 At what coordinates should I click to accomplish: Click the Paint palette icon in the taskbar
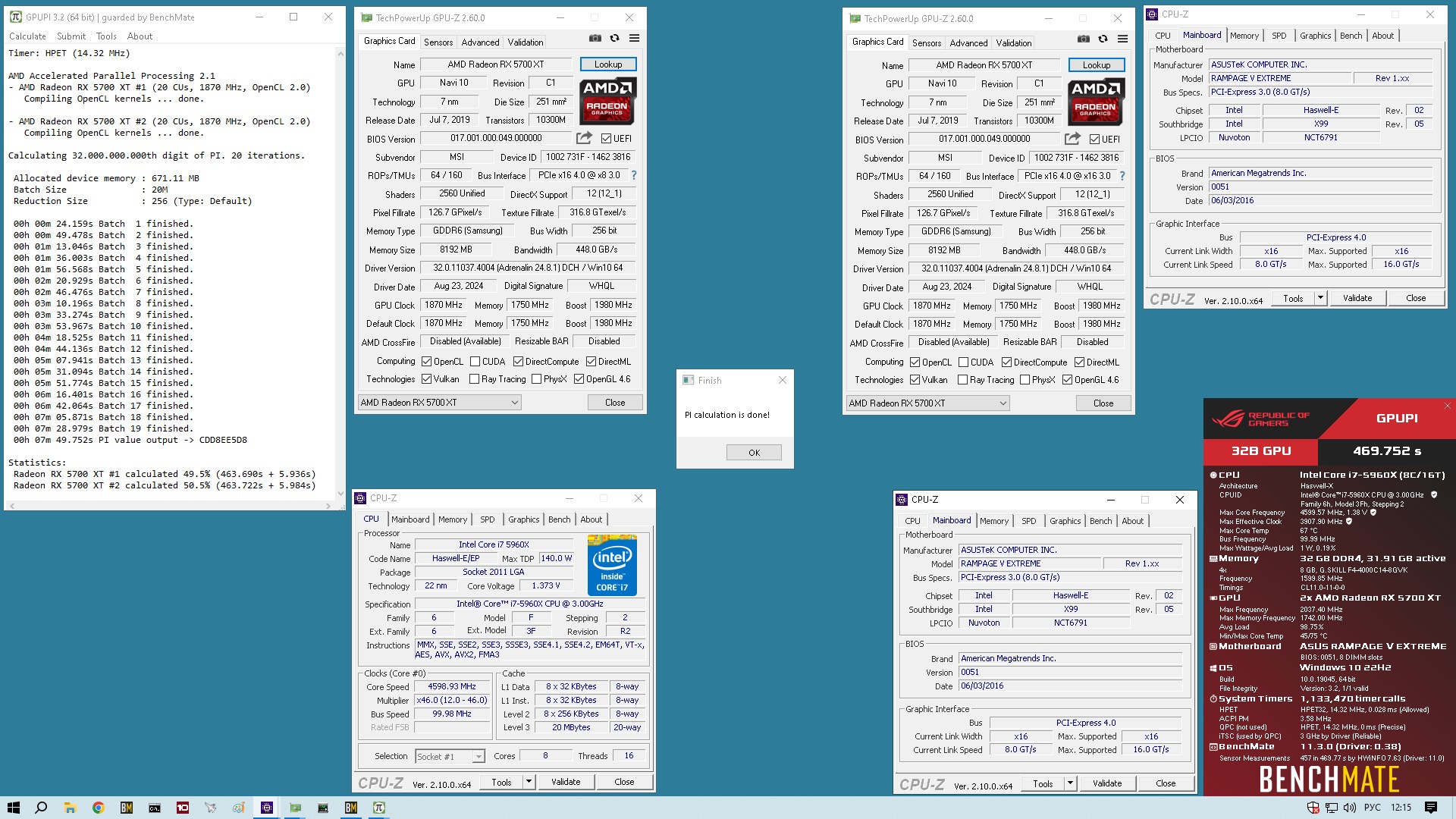(x=239, y=808)
